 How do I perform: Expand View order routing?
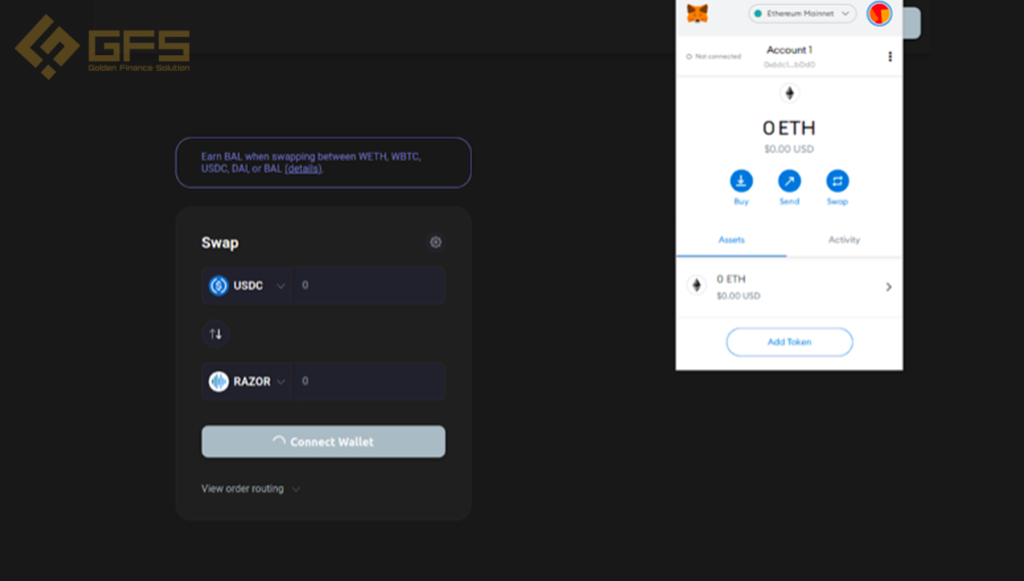251,488
